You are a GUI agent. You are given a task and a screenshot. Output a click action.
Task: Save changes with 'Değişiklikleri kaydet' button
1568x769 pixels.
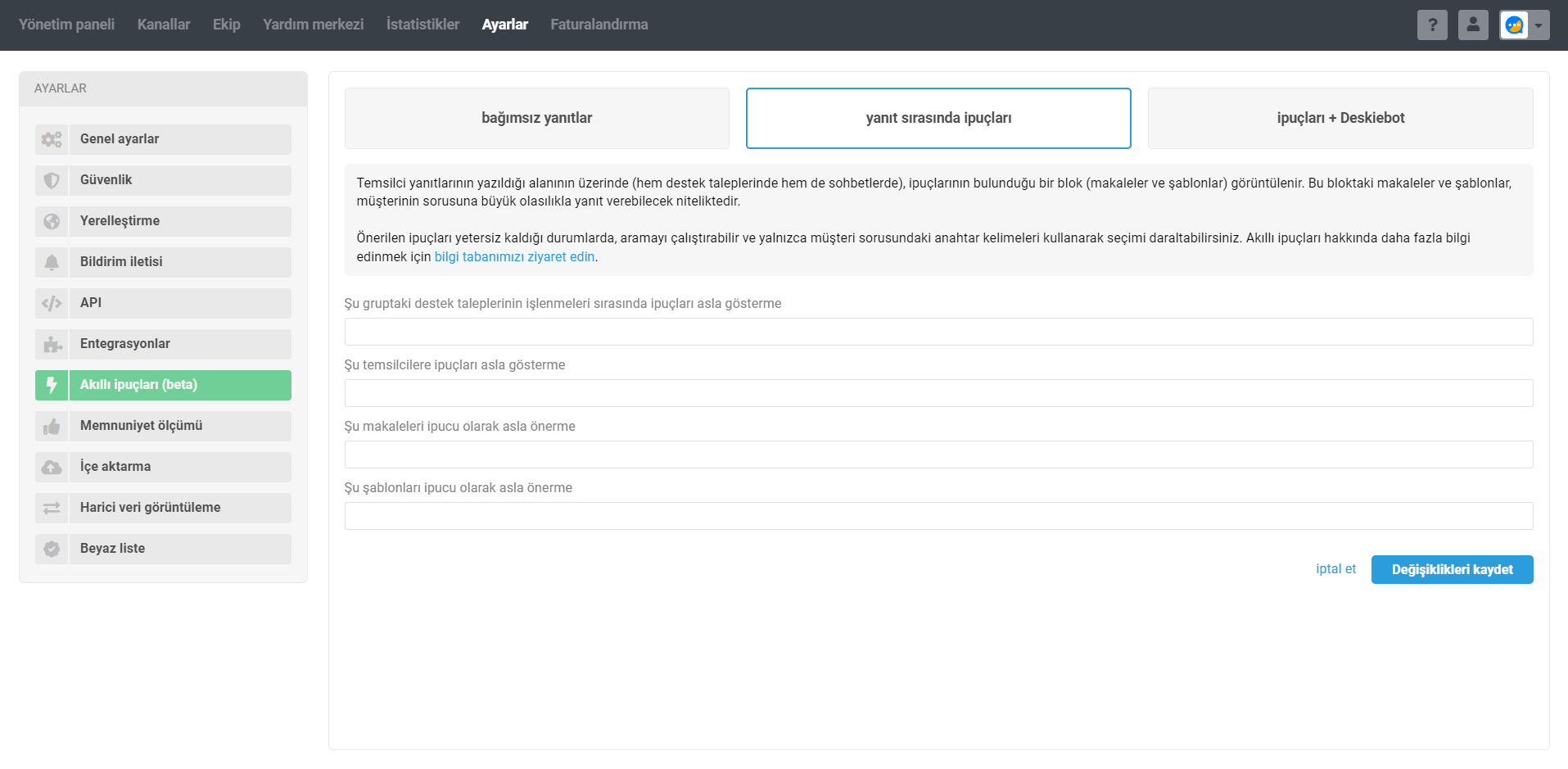tap(1452, 569)
